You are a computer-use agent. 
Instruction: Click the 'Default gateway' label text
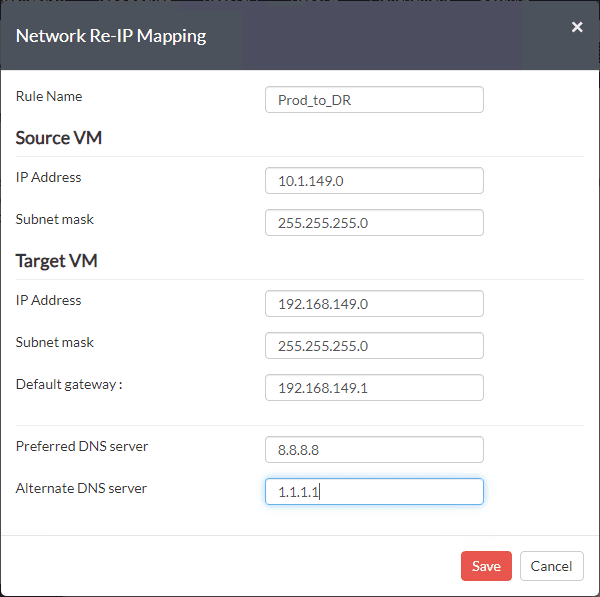coord(68,384)
